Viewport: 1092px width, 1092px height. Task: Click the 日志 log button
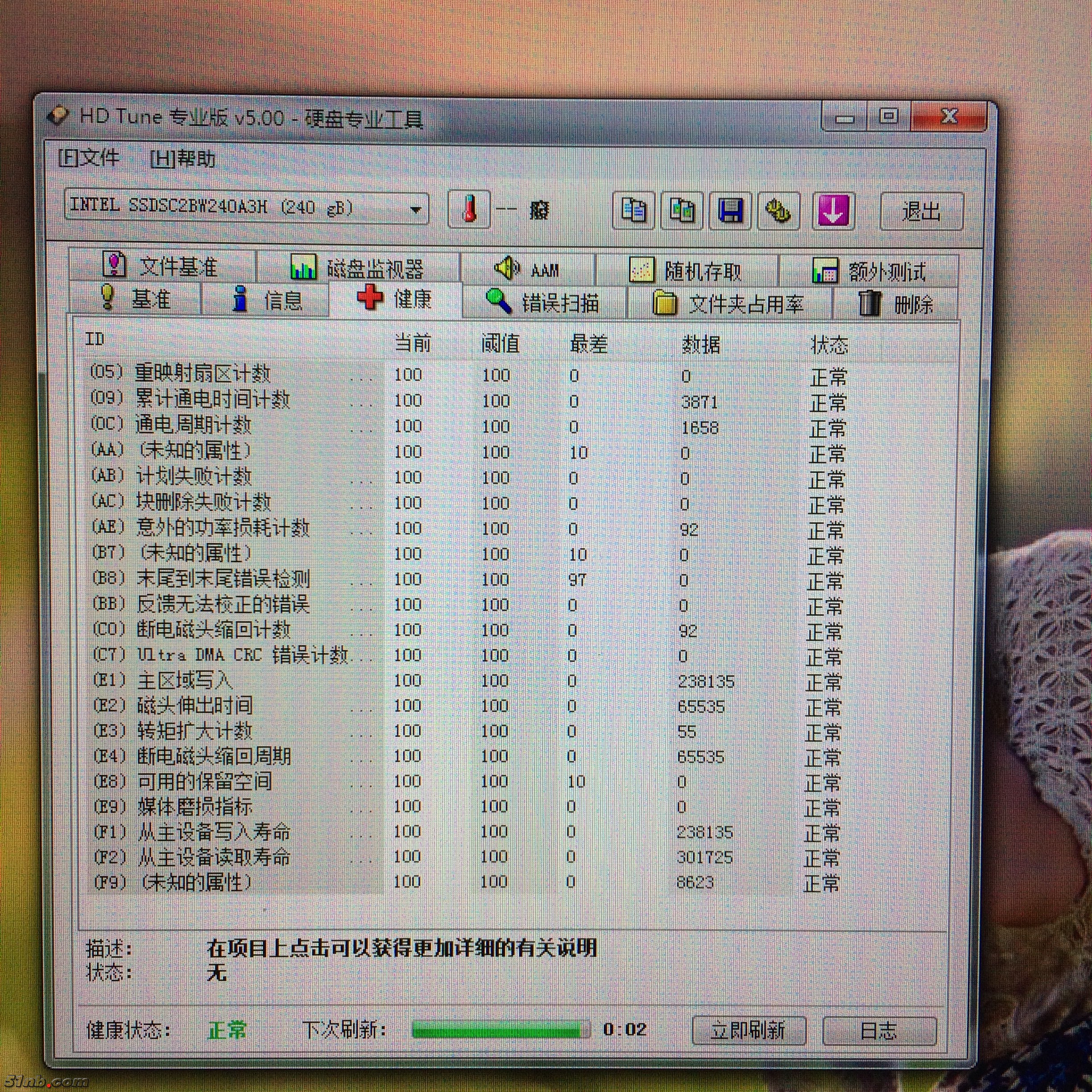(880, 1030)
